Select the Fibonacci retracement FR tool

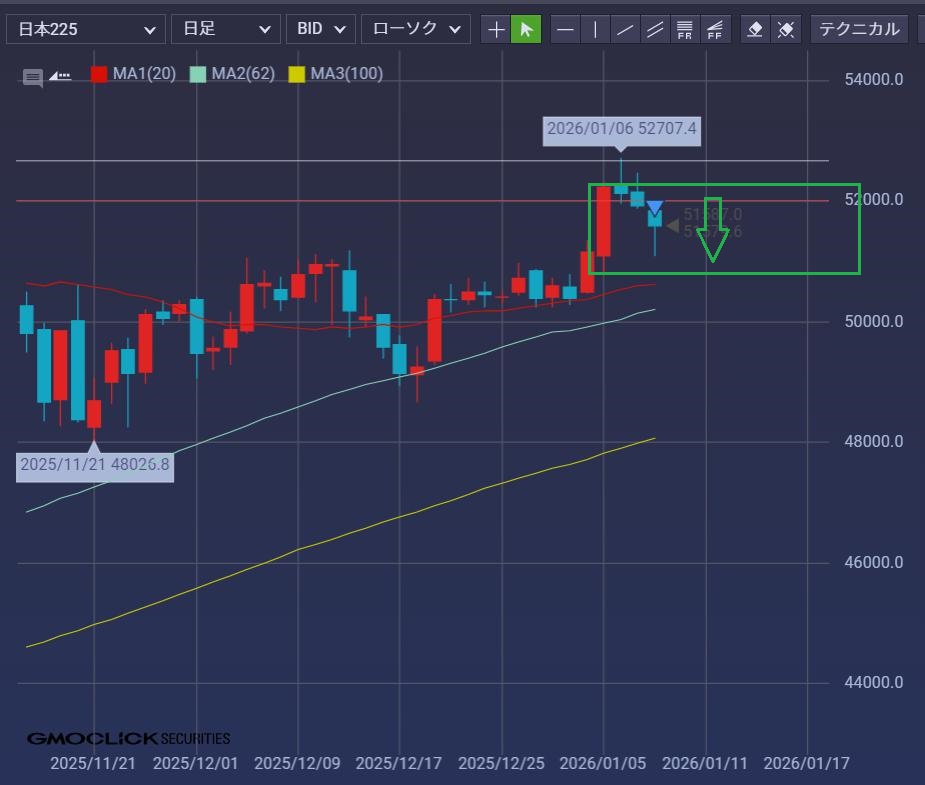(685, 29)
